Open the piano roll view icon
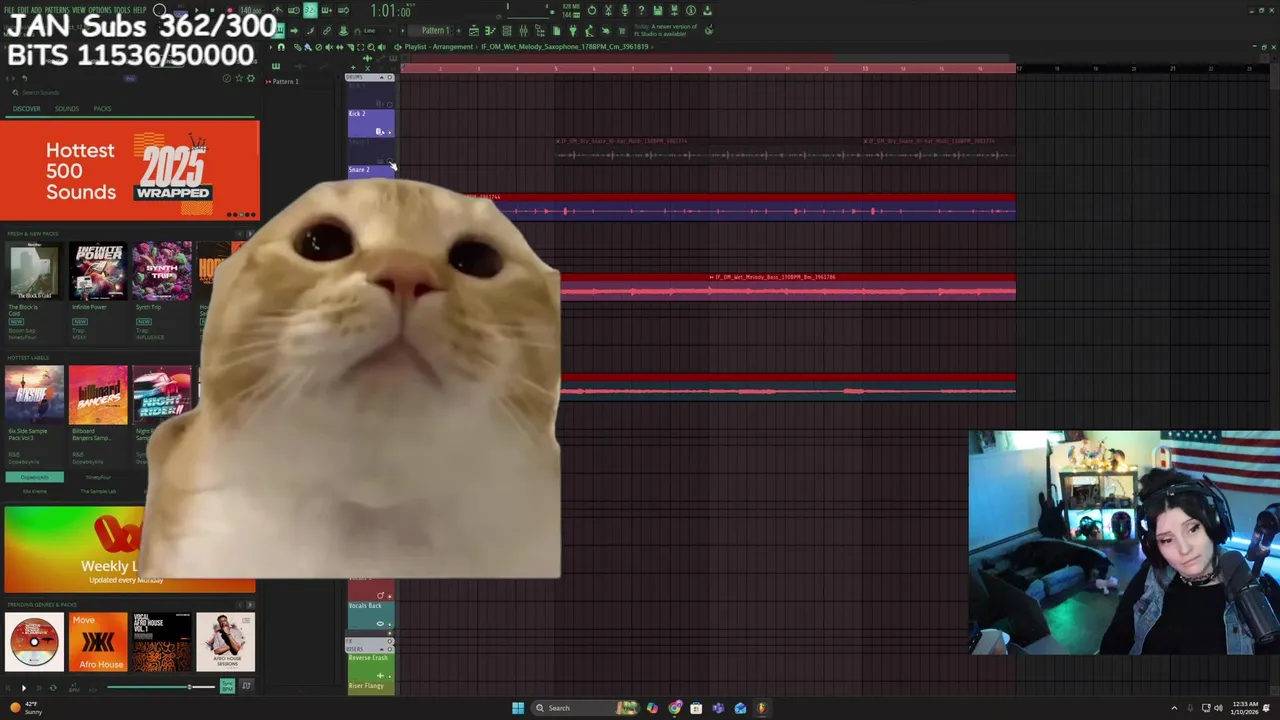 [490, 31]
